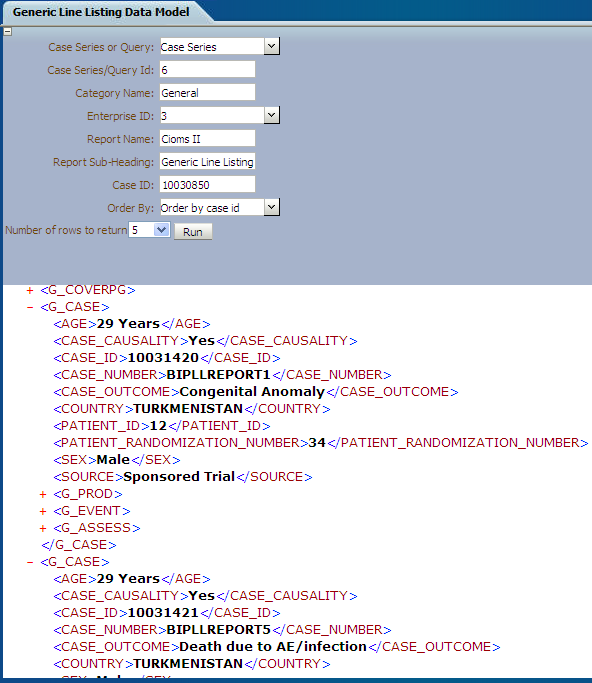This screenshot has height=683, width=592.
Task: Click the Run button
Action: point(193,232)
